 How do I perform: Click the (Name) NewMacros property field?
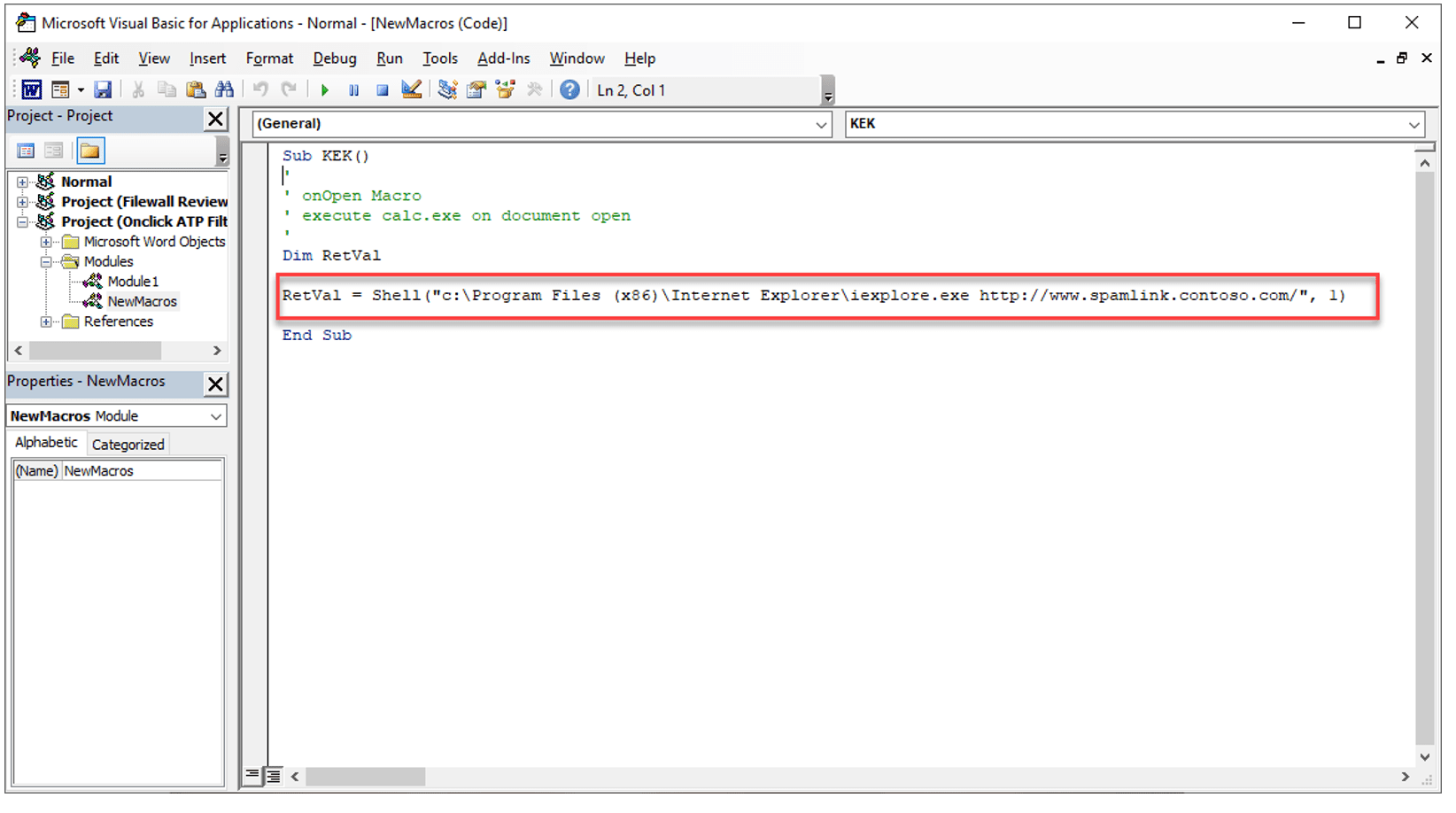118,471
